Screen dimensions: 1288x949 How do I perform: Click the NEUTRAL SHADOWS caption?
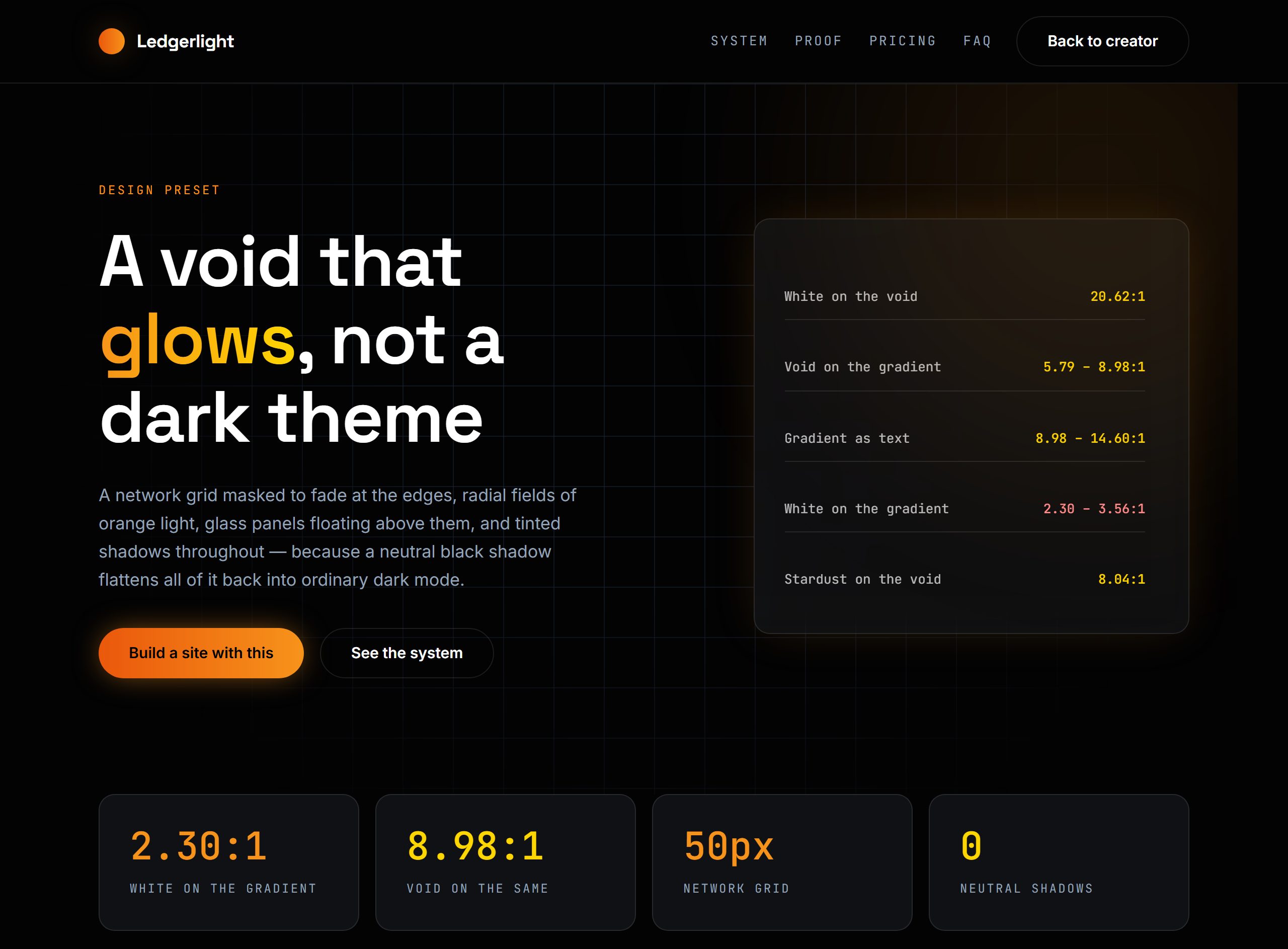pyautogui.click(x=1027, y=889)
